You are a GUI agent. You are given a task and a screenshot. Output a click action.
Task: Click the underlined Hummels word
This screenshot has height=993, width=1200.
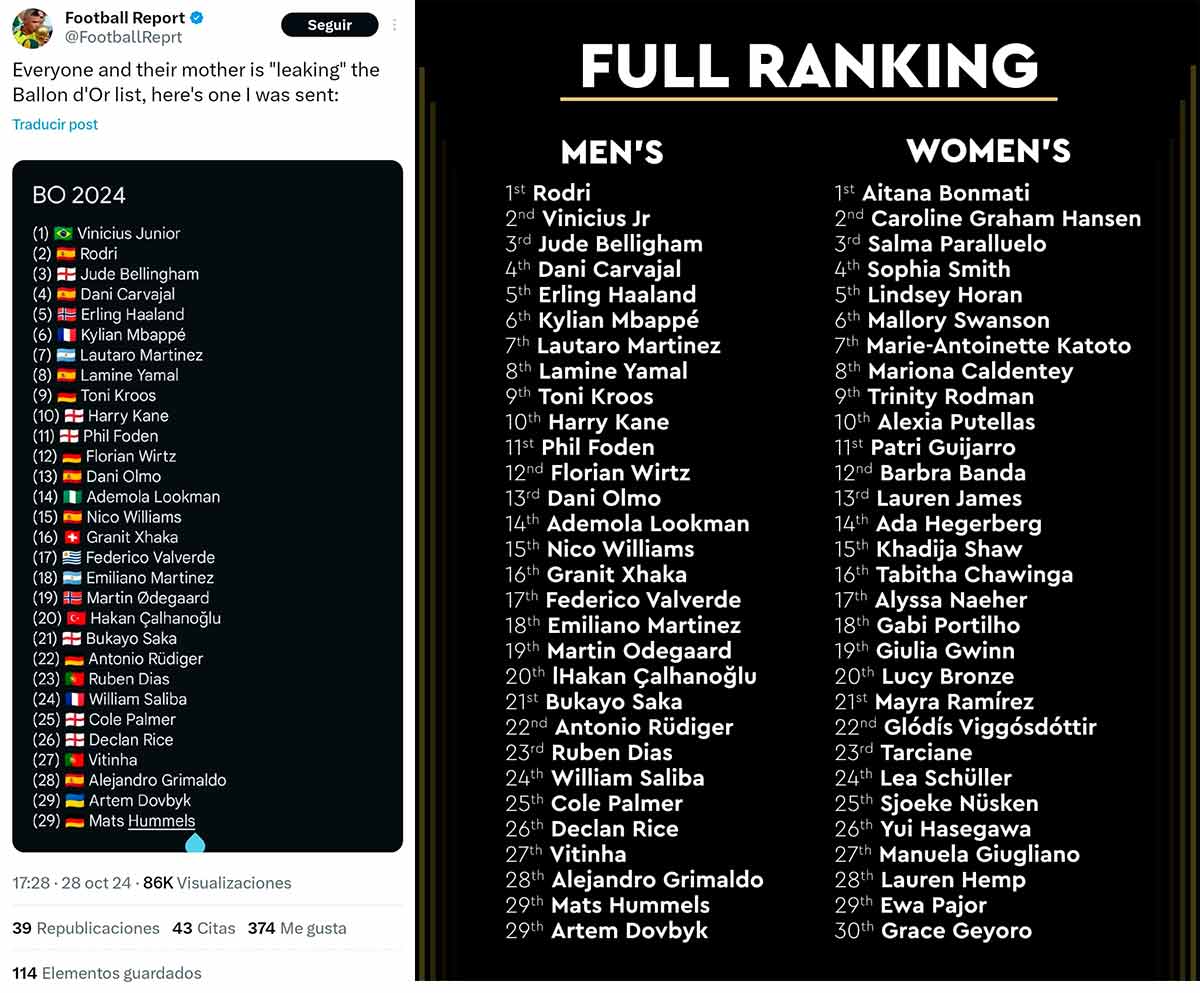coord(161,821)
